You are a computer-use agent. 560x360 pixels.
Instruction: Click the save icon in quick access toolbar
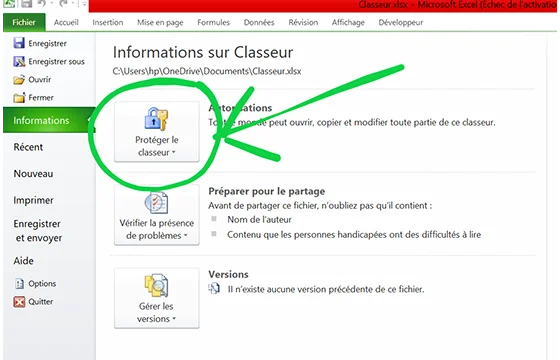[x=26, y=4]
